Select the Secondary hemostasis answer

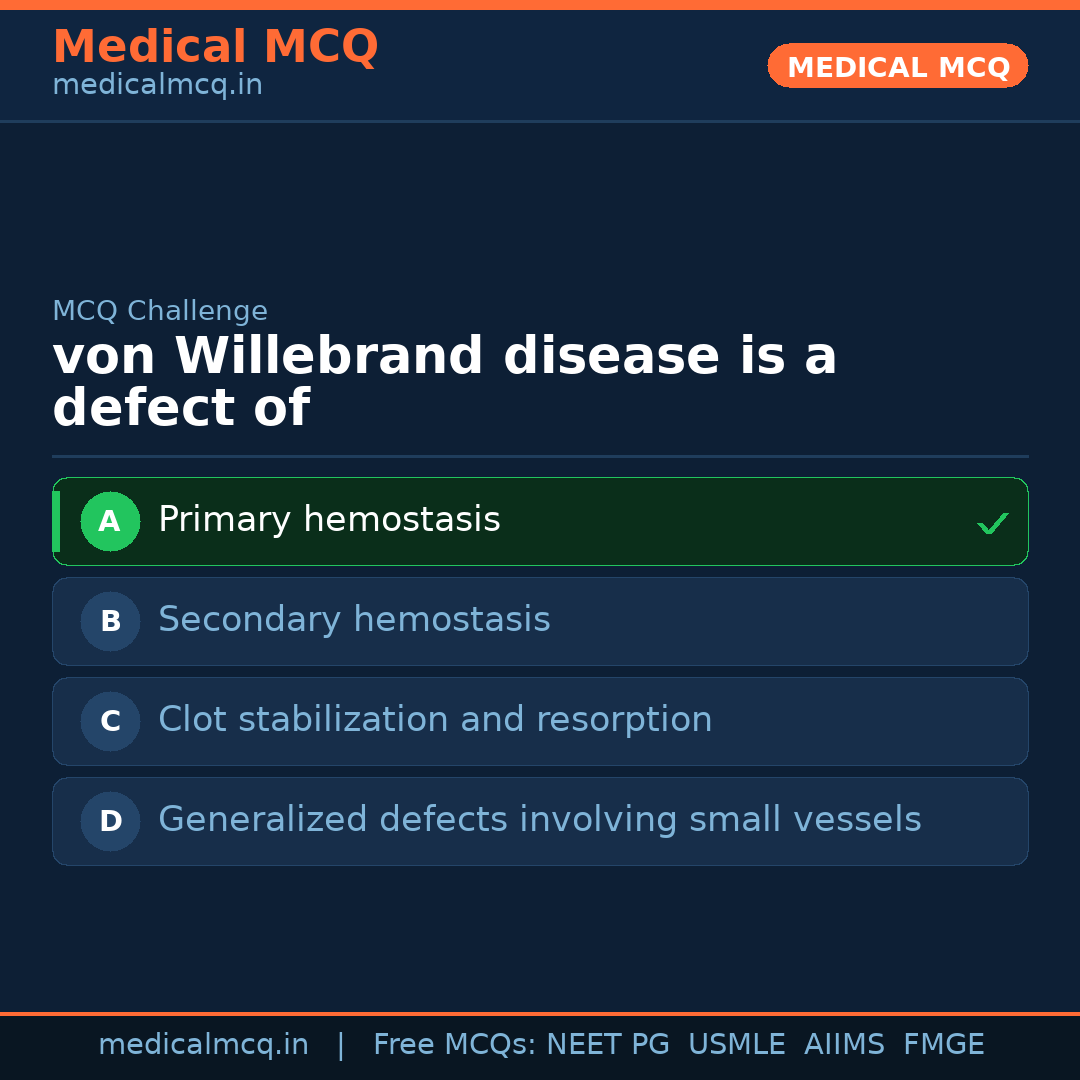(354, 620)
